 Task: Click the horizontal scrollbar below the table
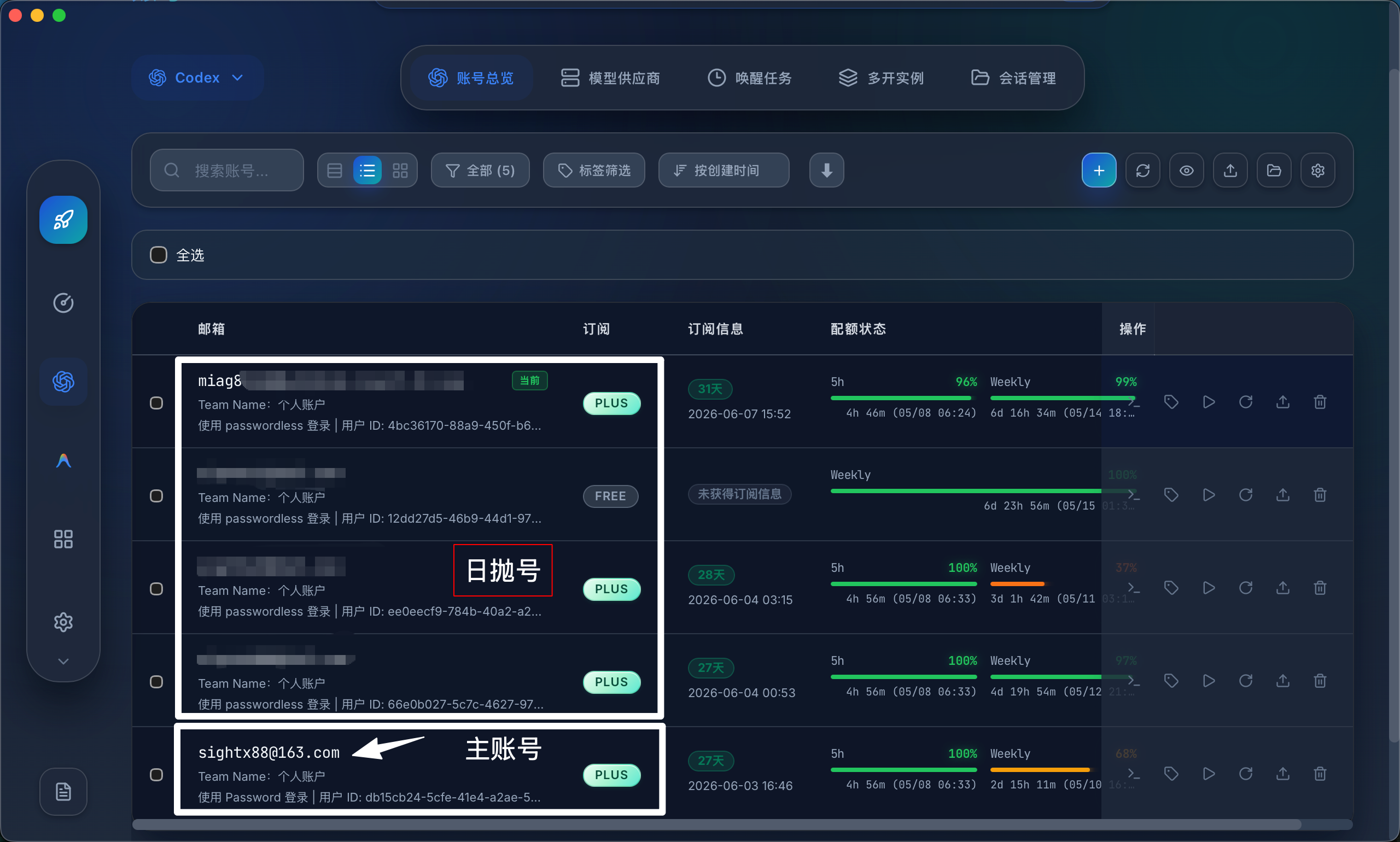tap(716, 825)
